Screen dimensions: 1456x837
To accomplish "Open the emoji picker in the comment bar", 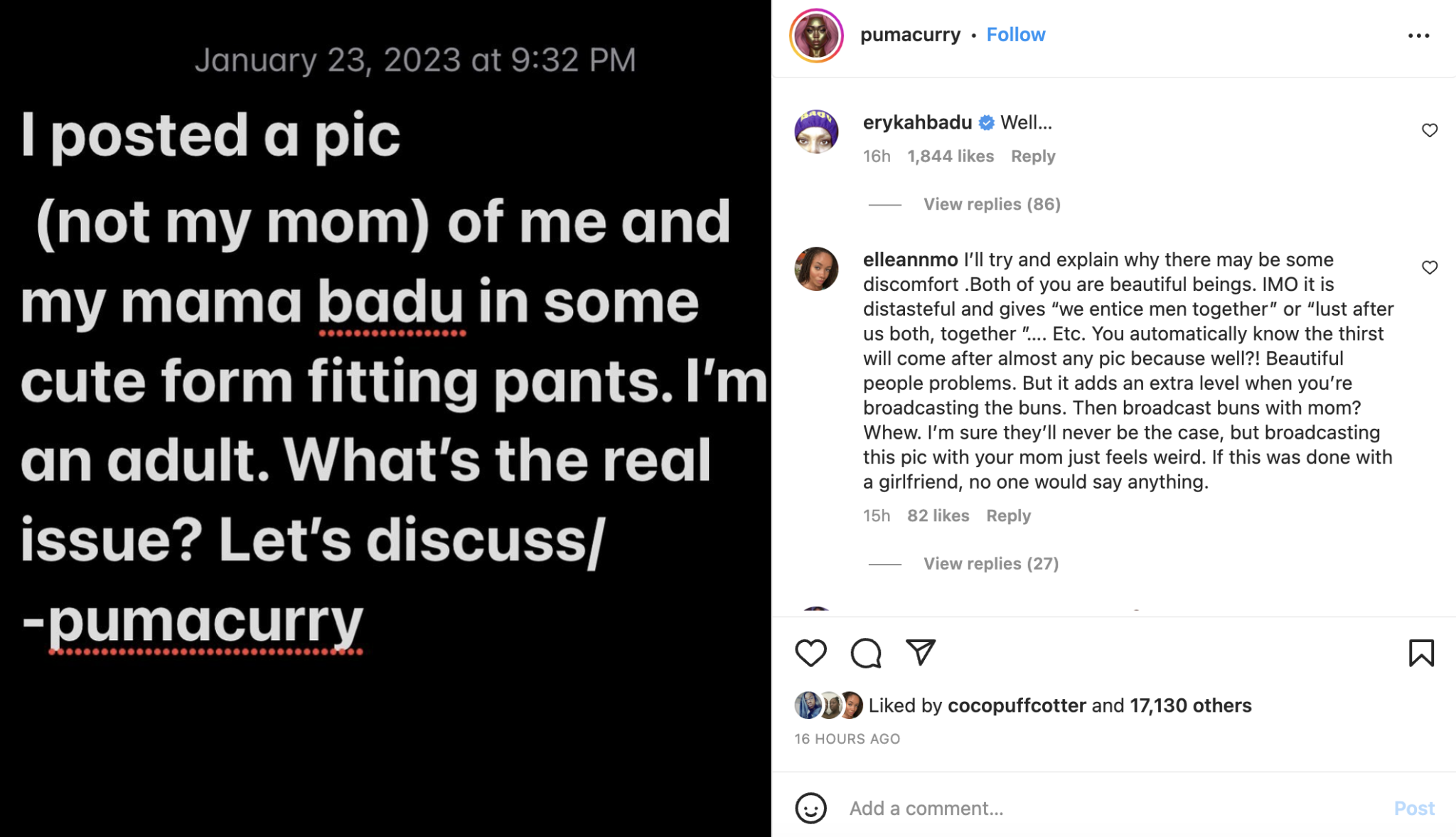I will [810, 808].
